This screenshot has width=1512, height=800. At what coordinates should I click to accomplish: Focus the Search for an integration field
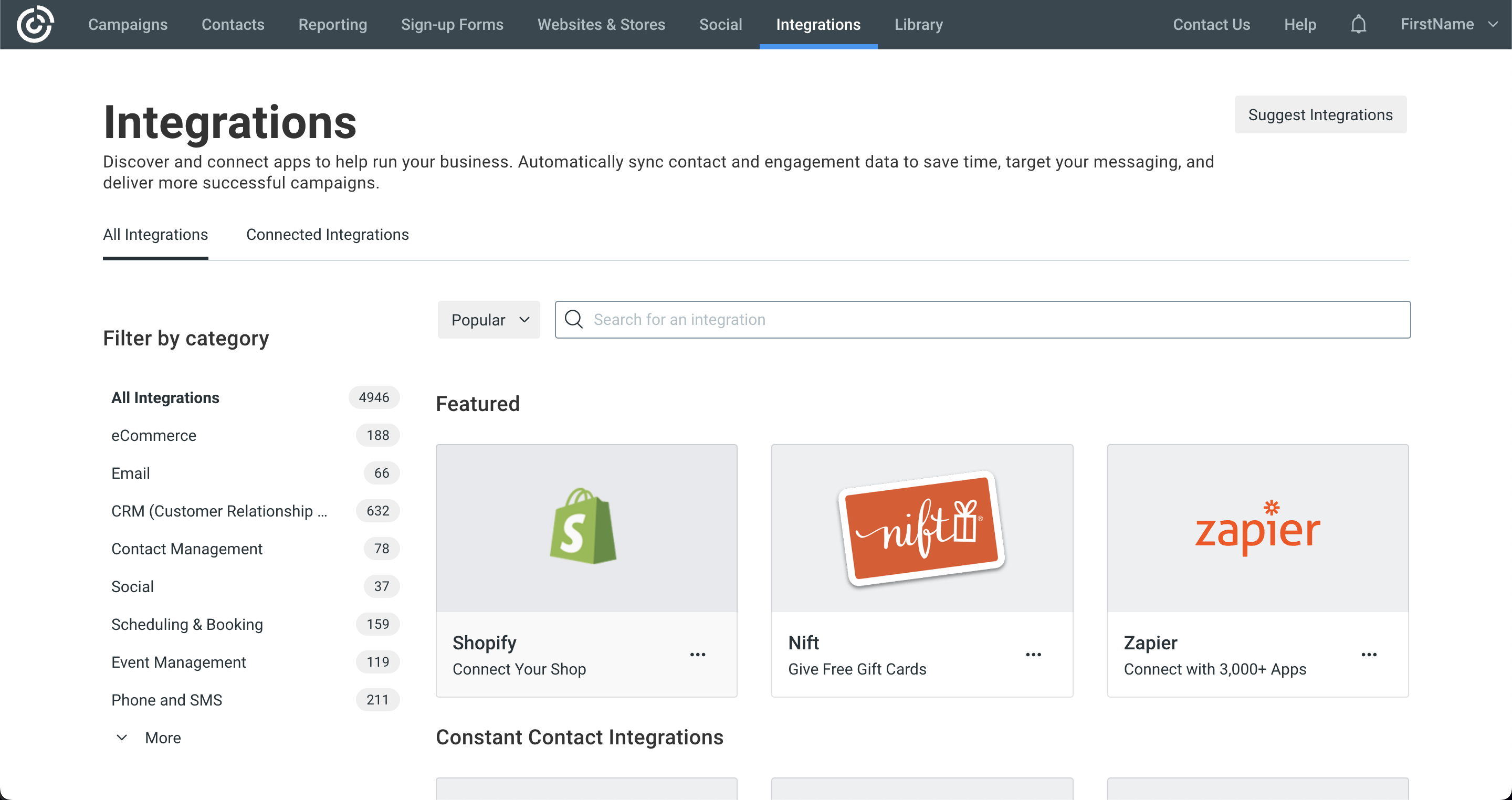pyautogui.click(x=983, y=320)
